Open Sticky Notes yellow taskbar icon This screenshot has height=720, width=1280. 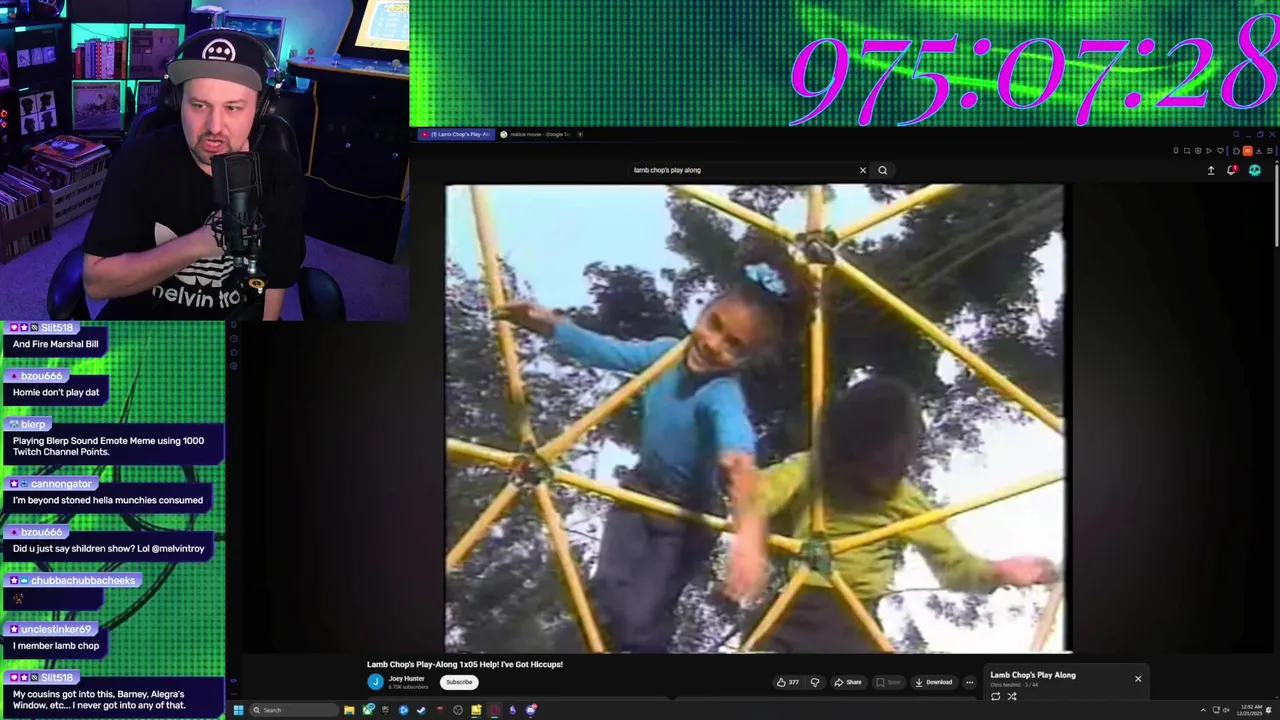click(476, 710)
